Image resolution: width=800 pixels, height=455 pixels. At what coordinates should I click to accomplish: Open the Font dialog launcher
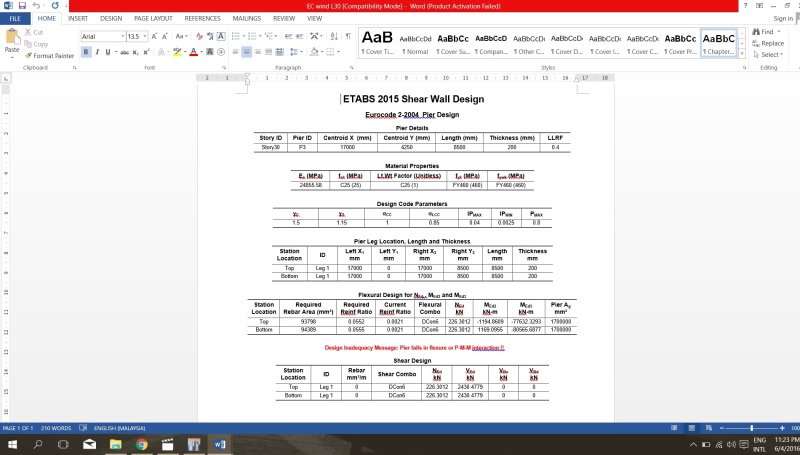coord(224,67)
